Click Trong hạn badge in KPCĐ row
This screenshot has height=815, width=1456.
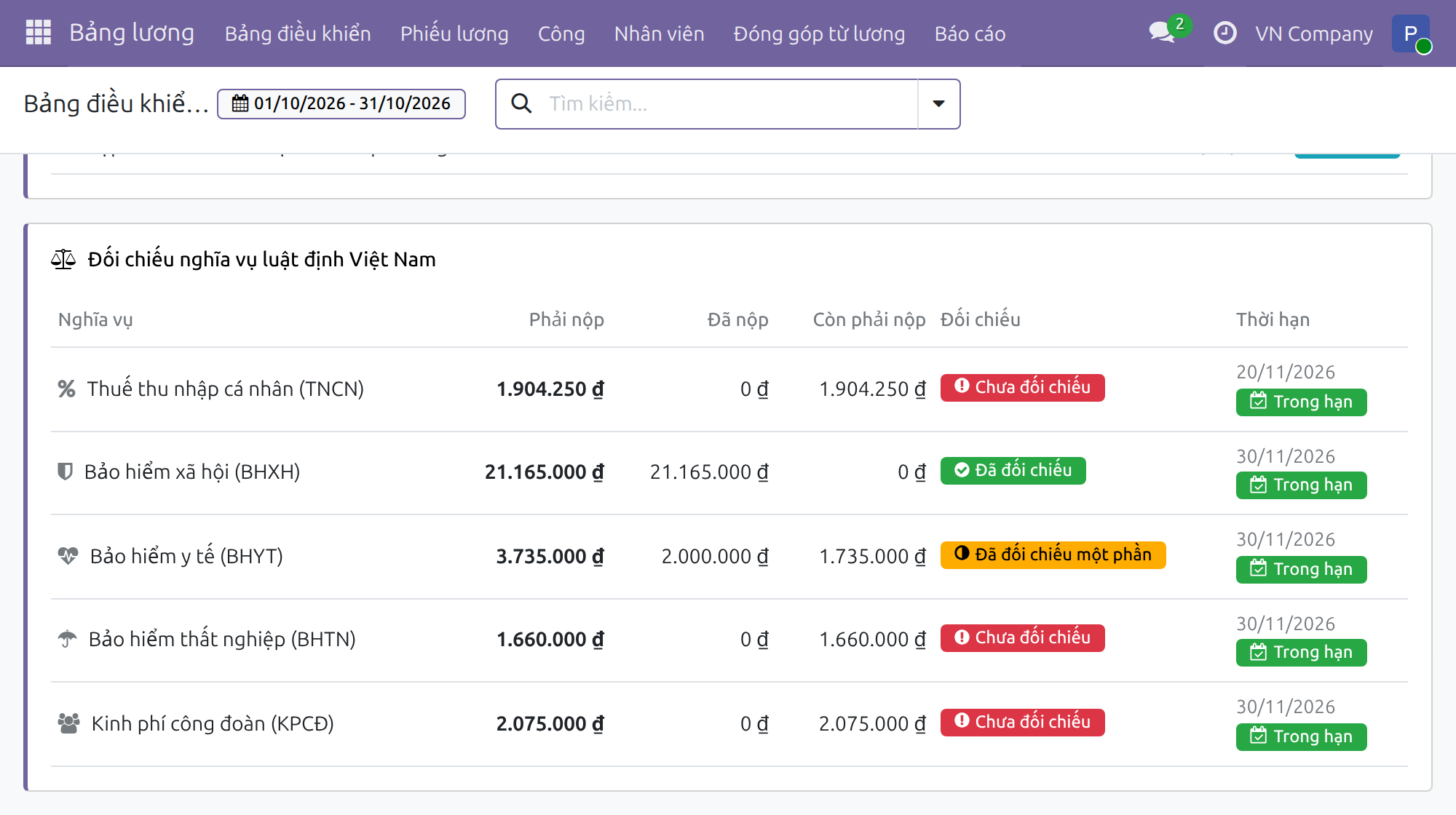point(1301,736)
